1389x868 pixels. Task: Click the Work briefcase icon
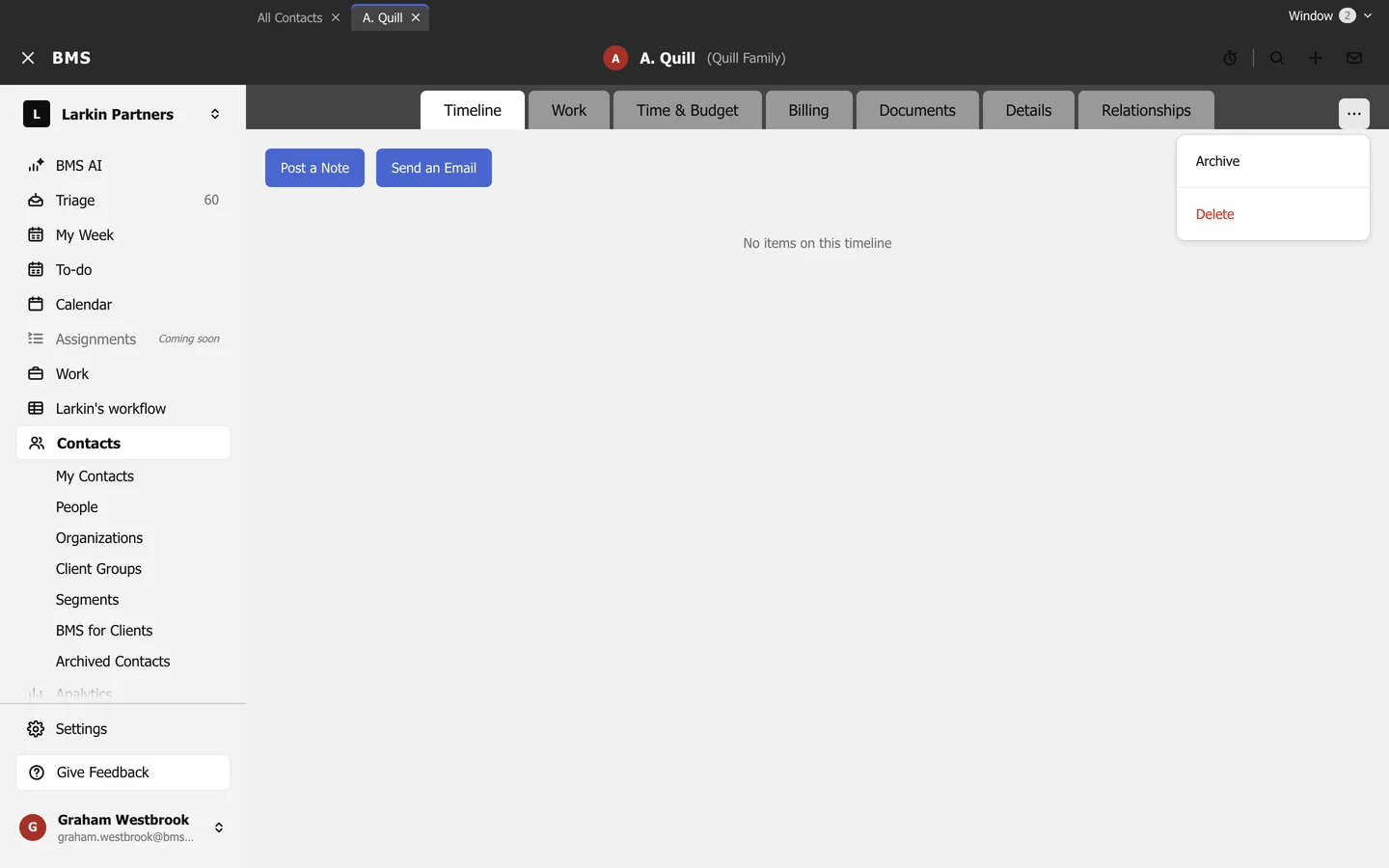click(36, 373)
